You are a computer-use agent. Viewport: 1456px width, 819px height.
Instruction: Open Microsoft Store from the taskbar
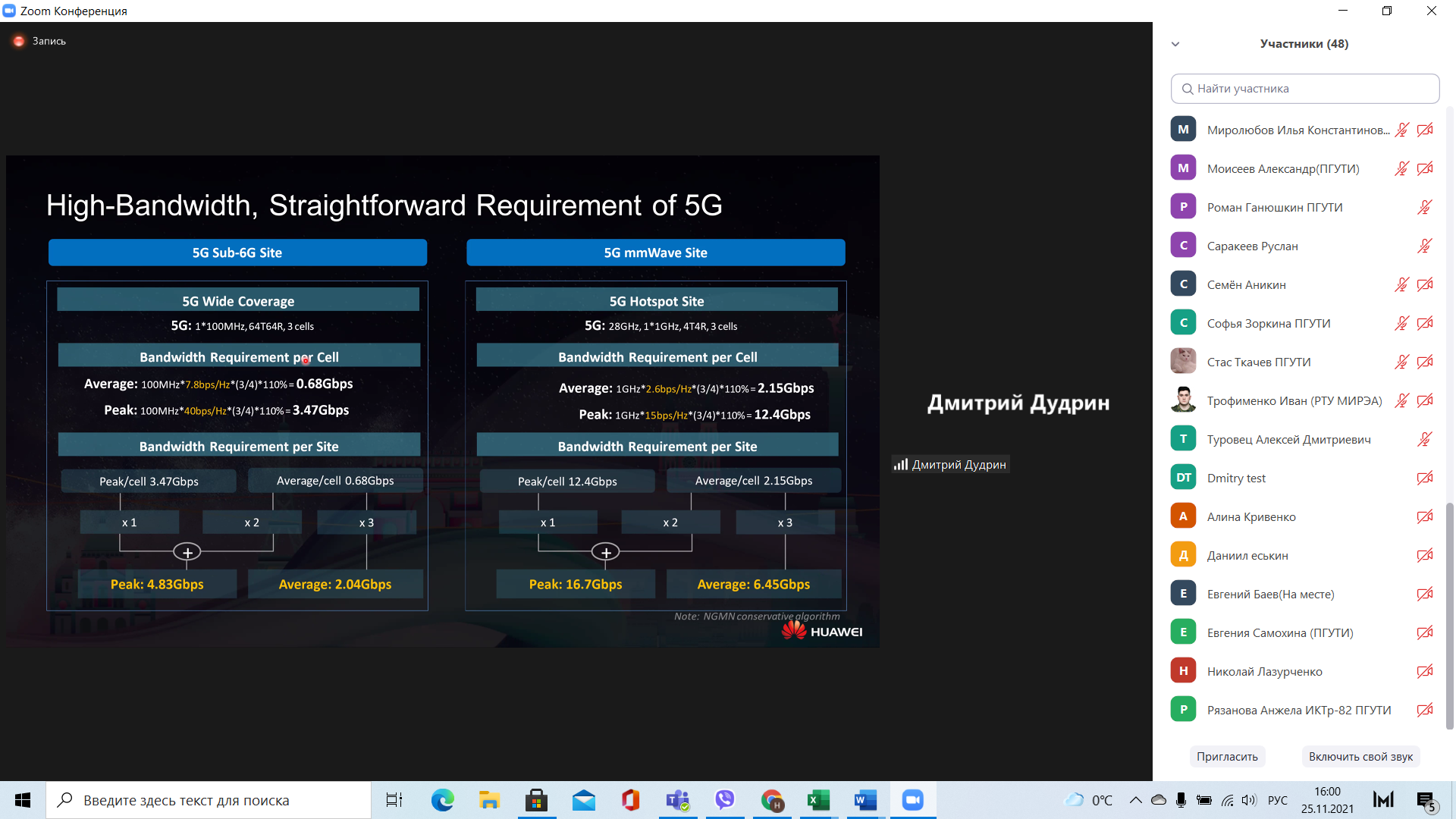(536, 800)
